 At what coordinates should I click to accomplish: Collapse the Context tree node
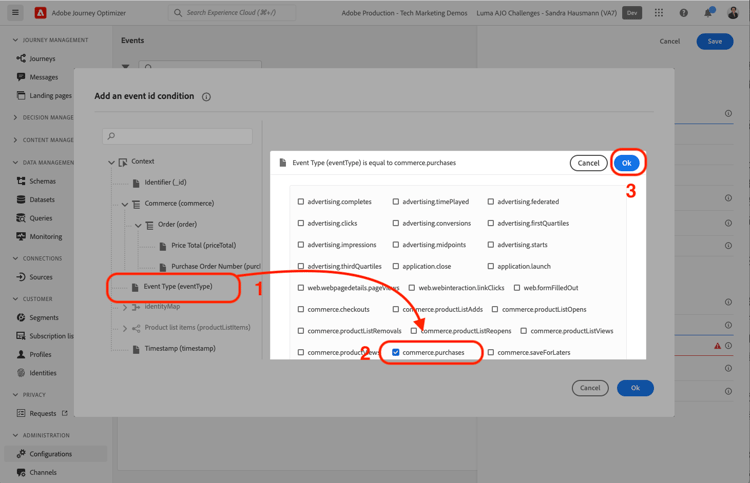click(x=111, y=162)
